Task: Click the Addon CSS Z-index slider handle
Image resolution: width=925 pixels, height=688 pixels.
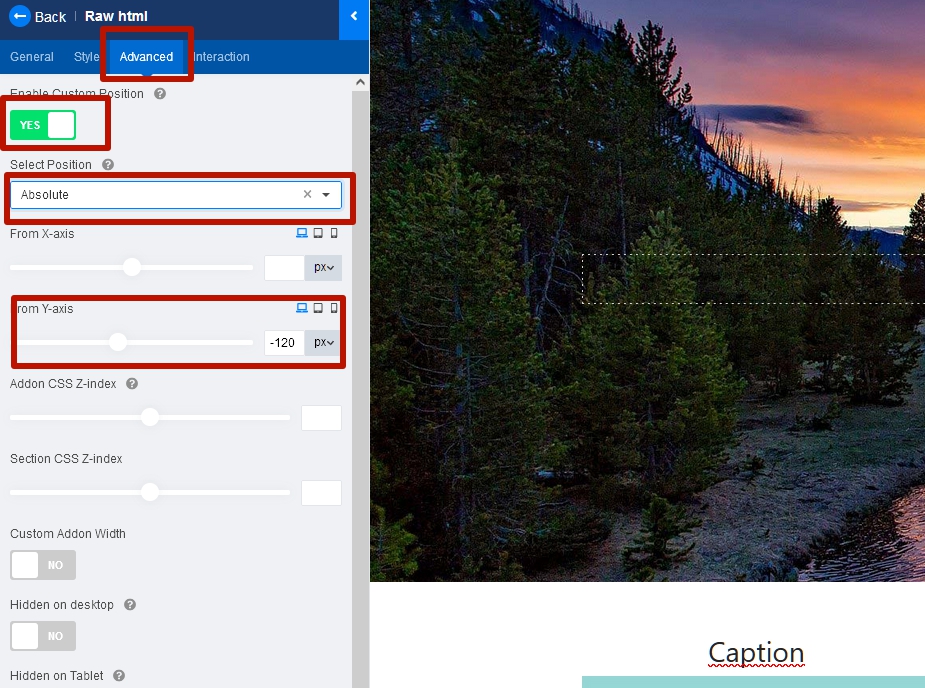Action: tap(150, 417)
